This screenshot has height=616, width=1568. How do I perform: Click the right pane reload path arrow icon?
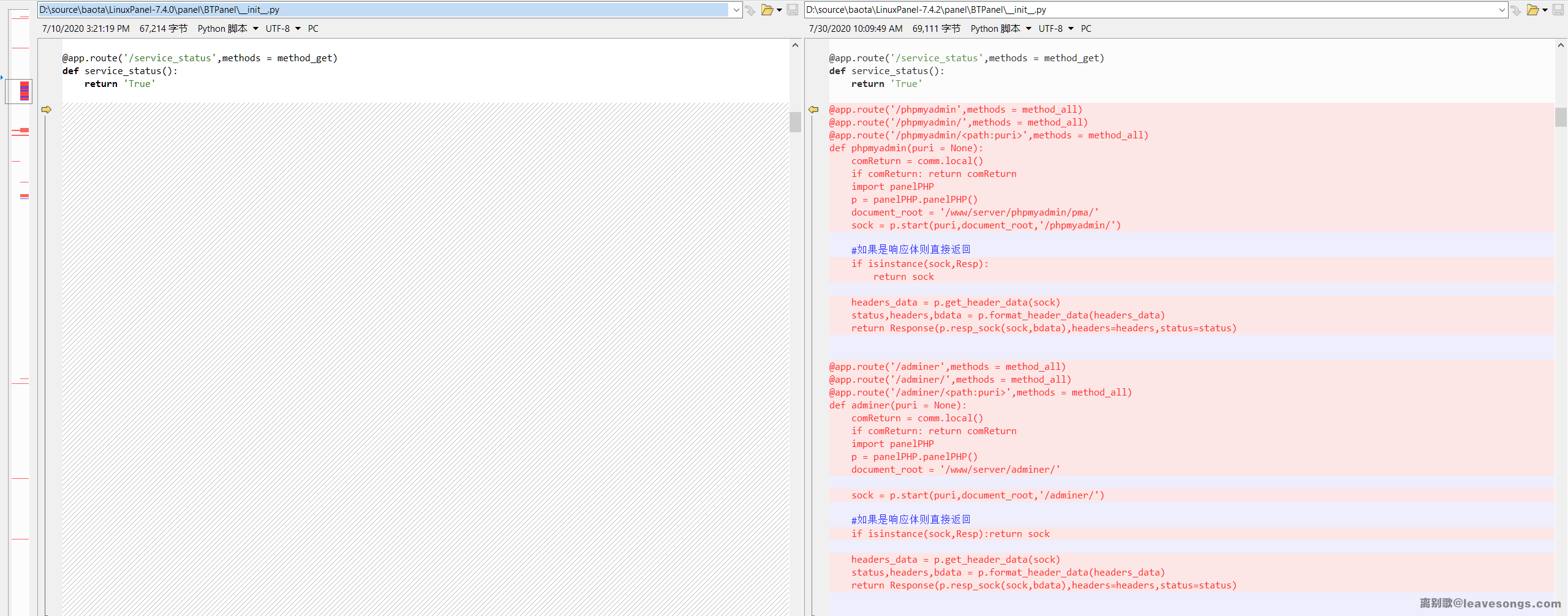[x=1516, y=10]
